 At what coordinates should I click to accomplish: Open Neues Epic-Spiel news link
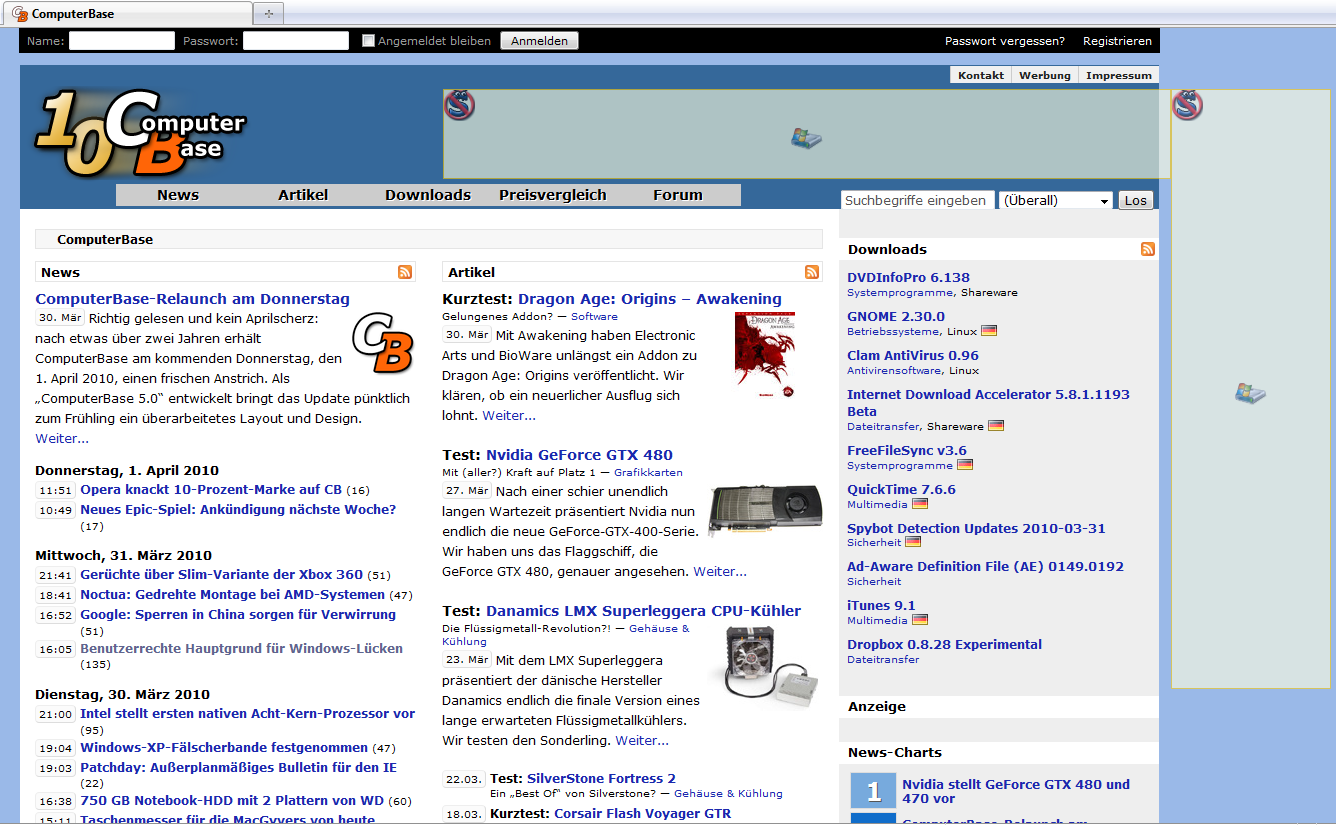(x=238, y=510)
